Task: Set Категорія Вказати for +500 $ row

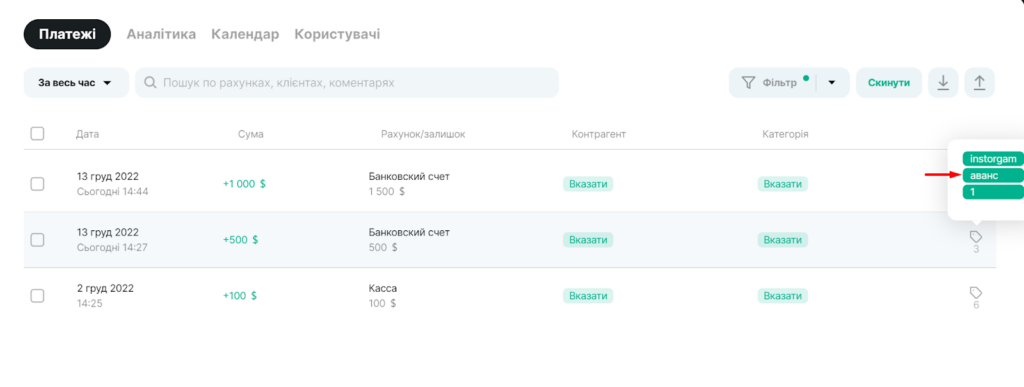Action: point(782,240)
